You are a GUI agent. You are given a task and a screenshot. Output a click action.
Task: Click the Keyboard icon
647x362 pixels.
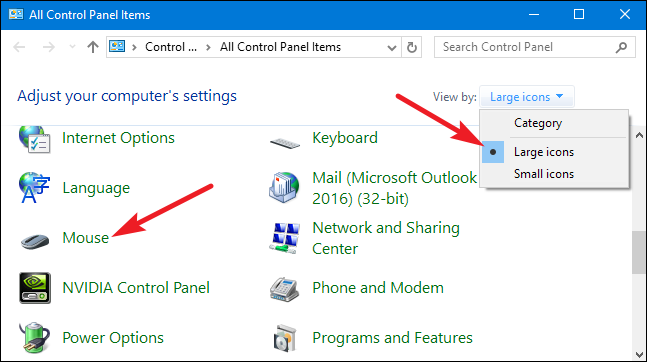[285, 143]
